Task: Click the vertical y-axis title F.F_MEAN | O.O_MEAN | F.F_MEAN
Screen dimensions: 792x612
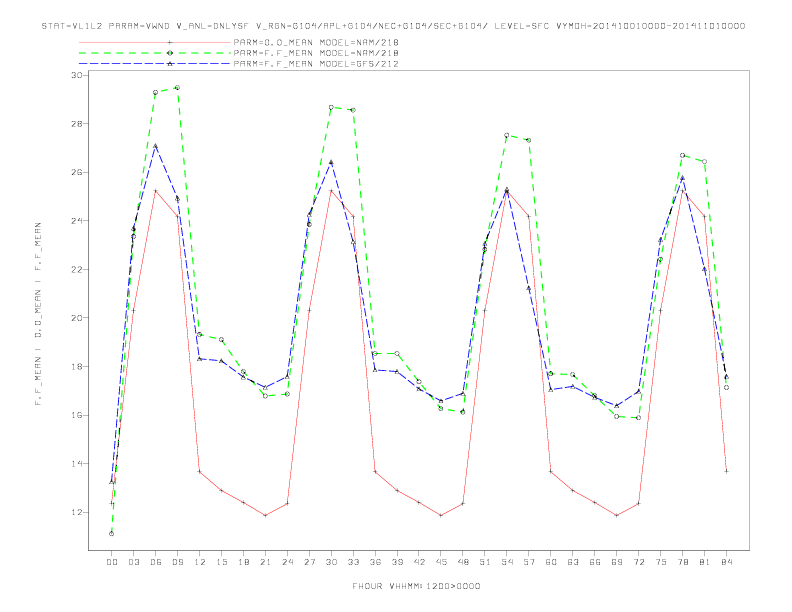Action: (x=38, y=314)
